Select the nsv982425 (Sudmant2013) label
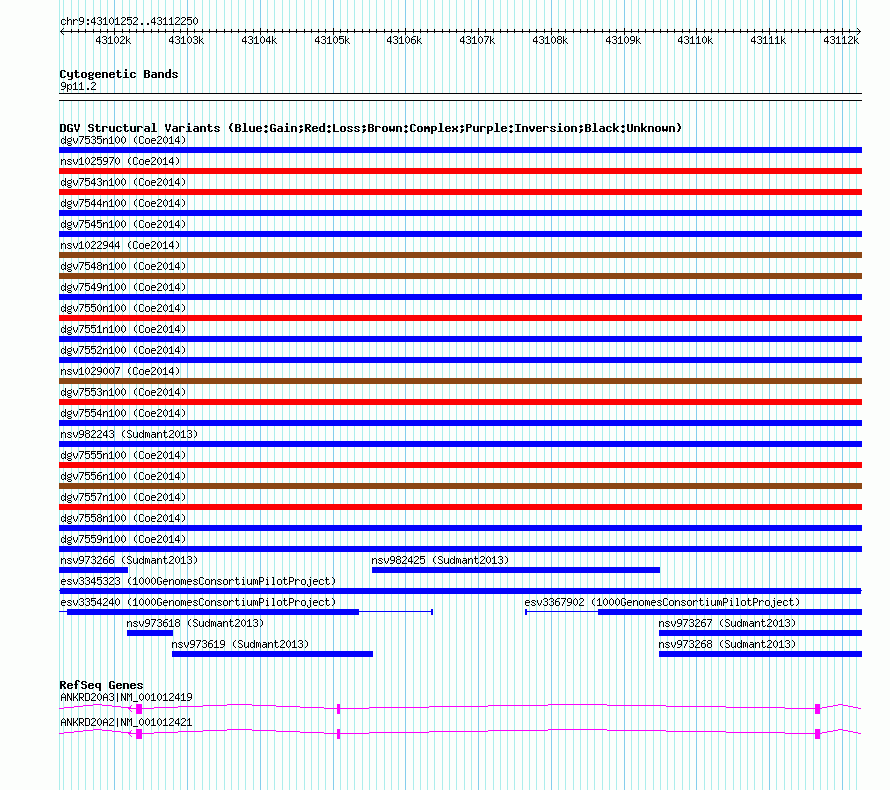This screenshot has height=790, width=890. 440,560
